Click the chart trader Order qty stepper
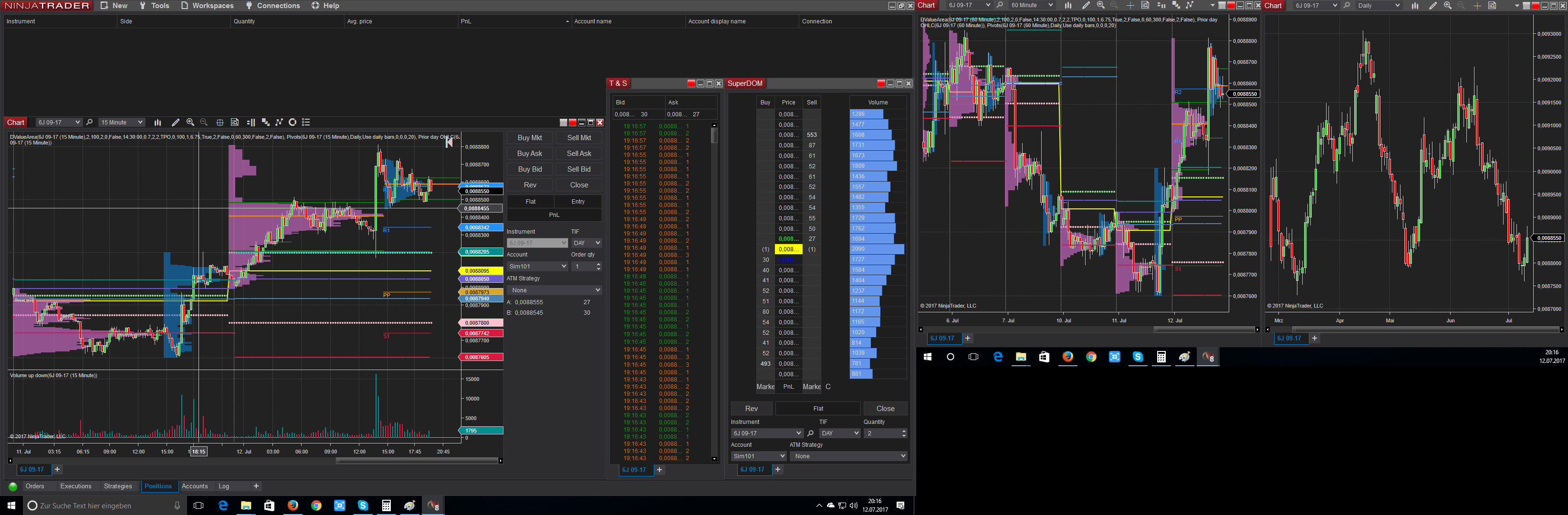The height and width of the screenshot is (515, 1568). (599, 266)
